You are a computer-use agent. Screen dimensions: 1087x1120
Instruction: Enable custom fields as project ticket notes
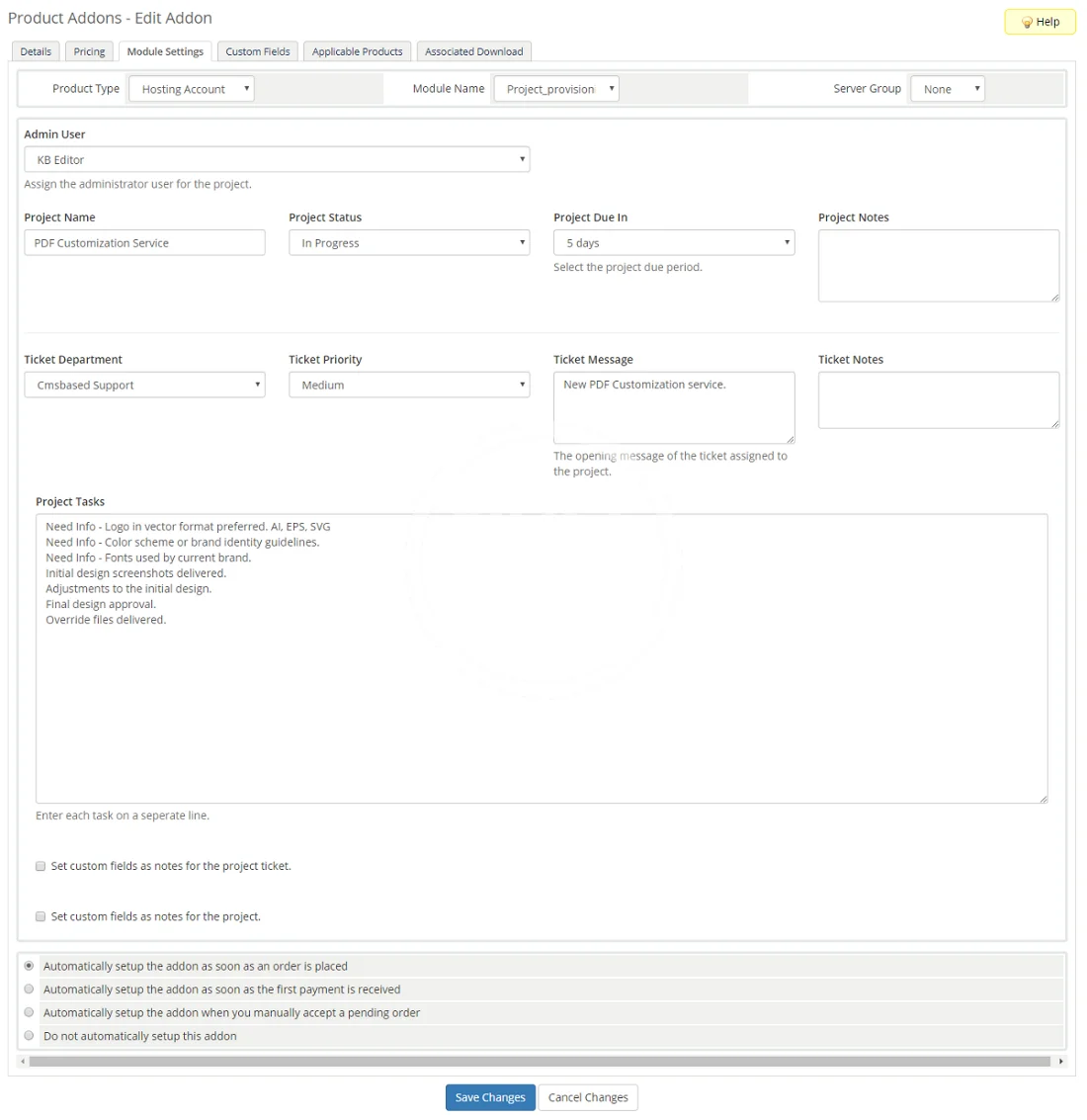(41, 866)
